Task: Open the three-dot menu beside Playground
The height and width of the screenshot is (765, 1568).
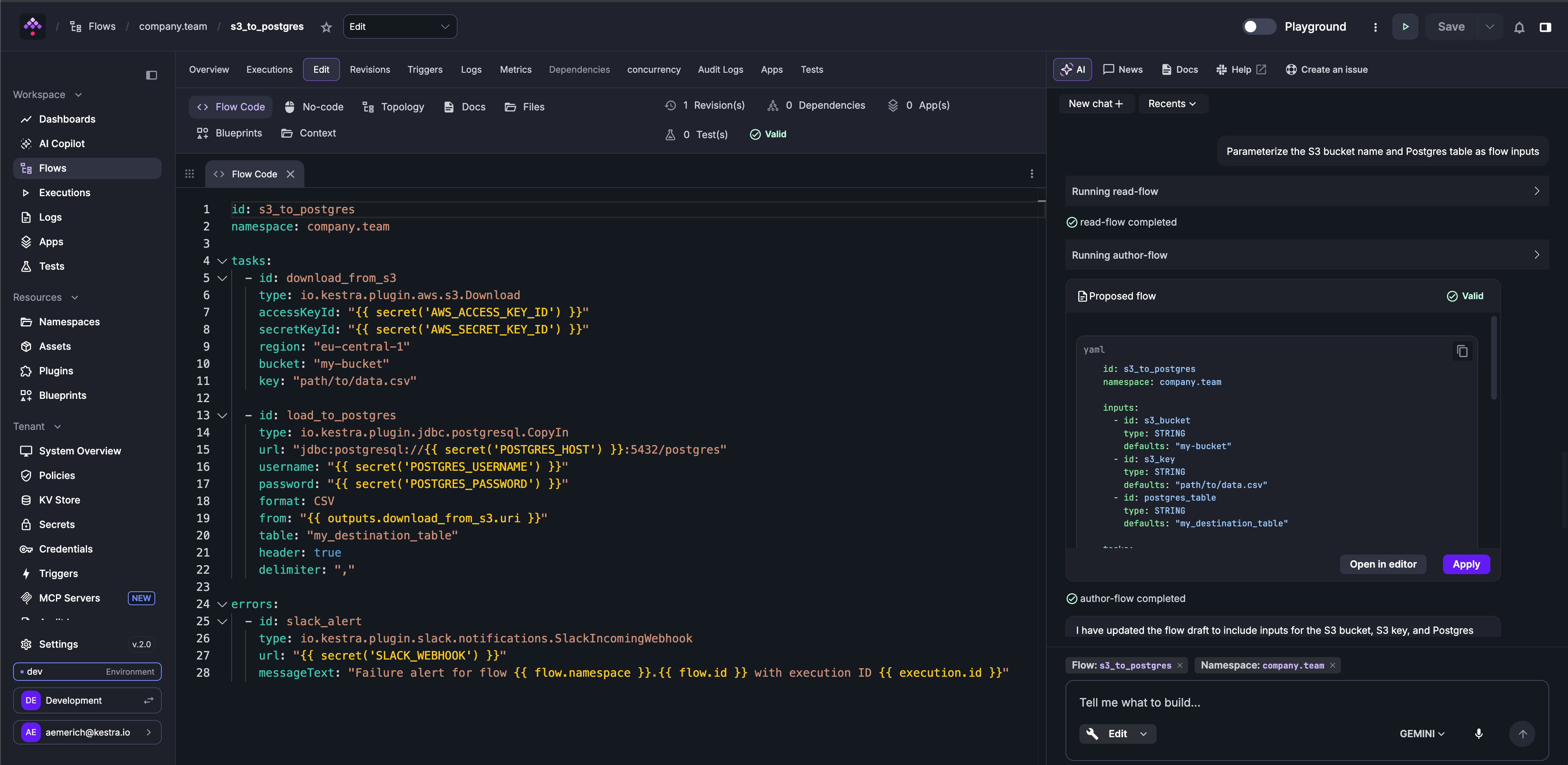Action: click(1375, 27)
